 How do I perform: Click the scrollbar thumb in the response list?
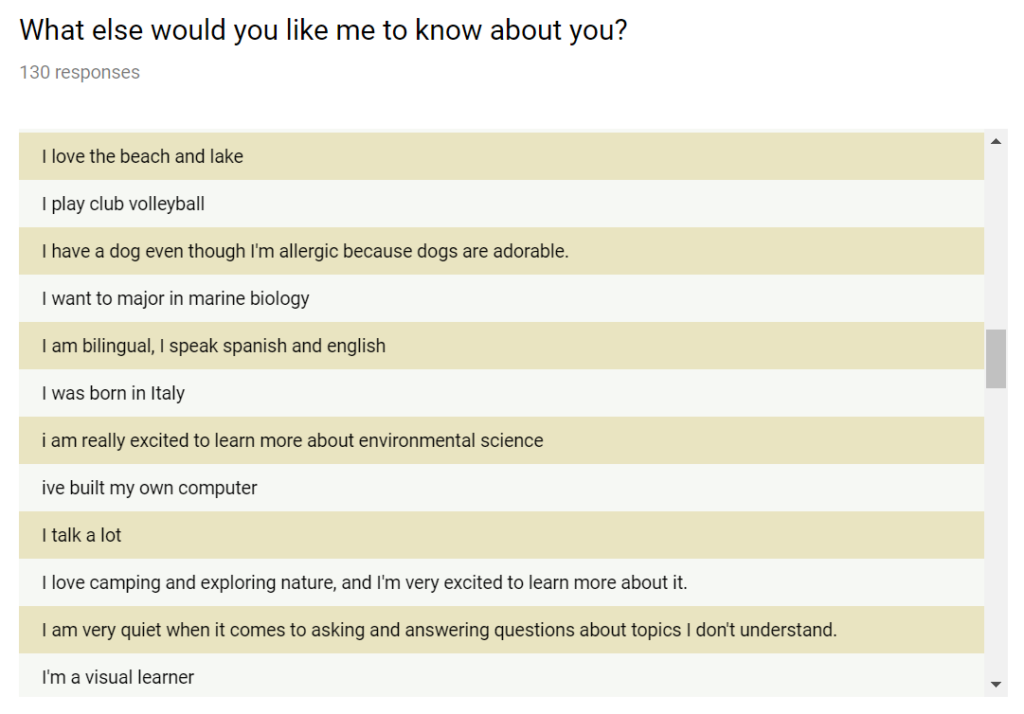click(x=995, y=358)
